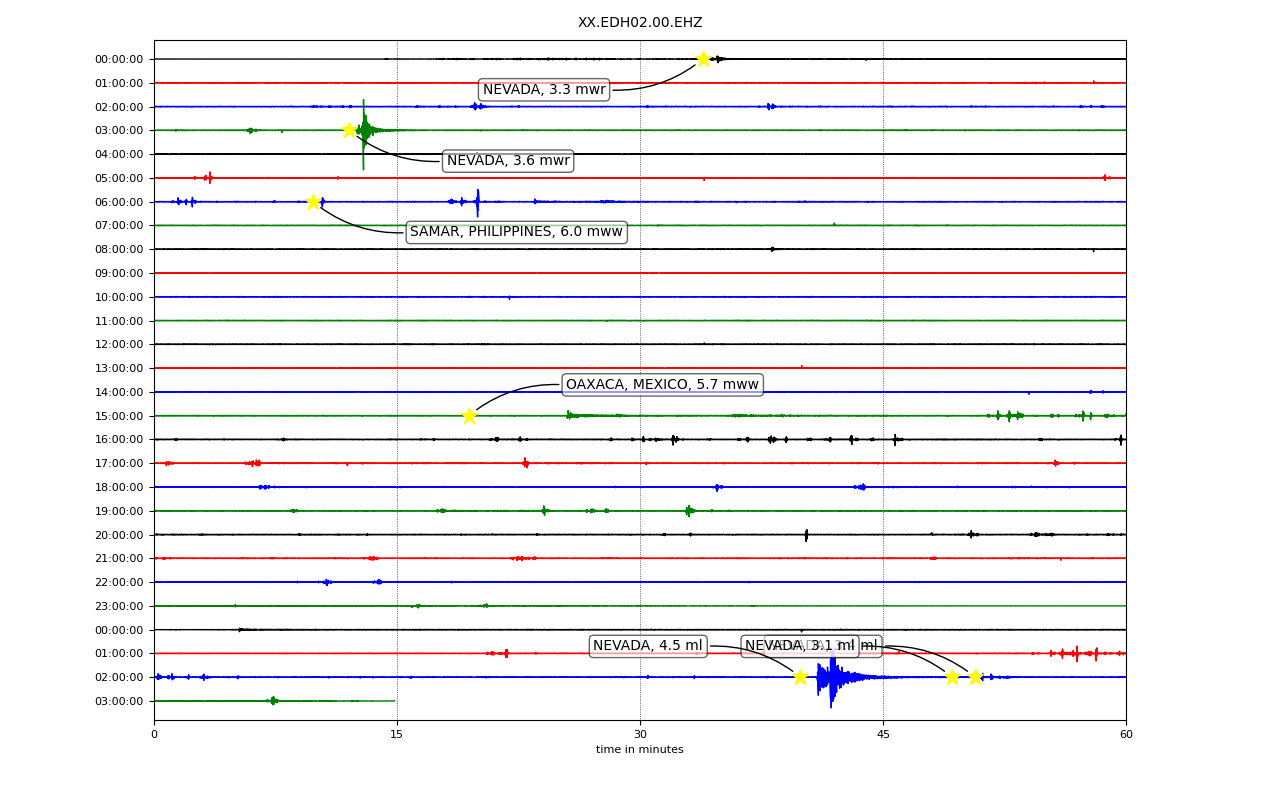Click the overlapping NEVADA, 3.1 ml label

[800, 646]
